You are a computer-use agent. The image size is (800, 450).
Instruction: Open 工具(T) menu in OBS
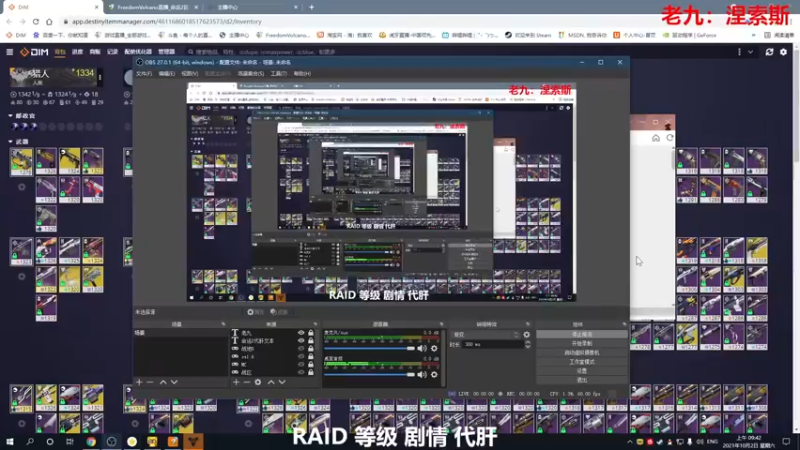pyautogui.click(x=278, y=73)
